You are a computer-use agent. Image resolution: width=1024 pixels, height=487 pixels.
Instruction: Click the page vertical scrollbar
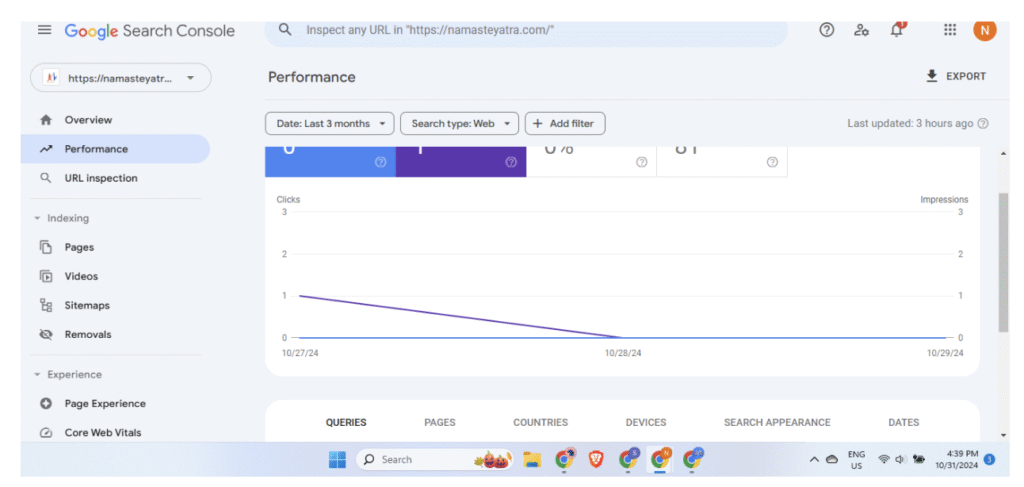coord(1003,262)
